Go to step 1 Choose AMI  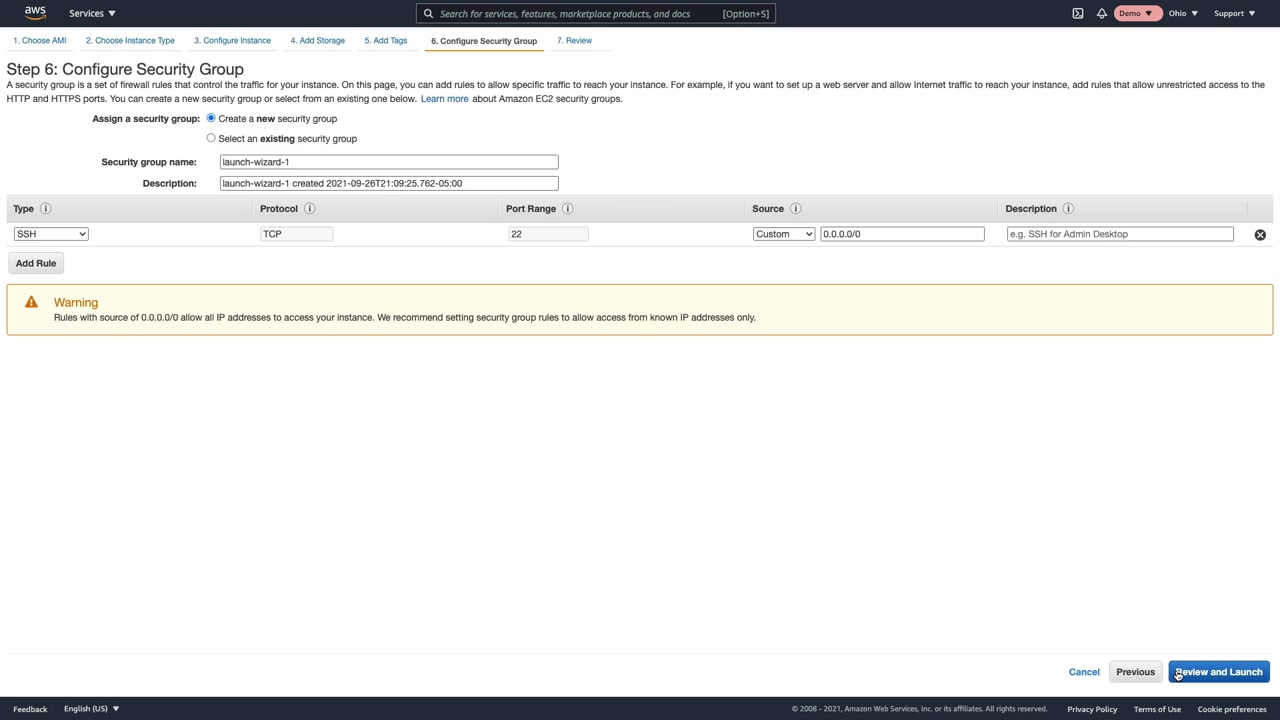tap(40, 41)
